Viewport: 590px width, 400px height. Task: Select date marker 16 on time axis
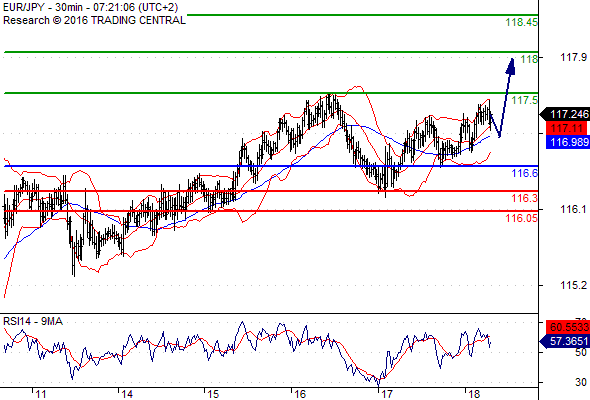pos(300,394)
